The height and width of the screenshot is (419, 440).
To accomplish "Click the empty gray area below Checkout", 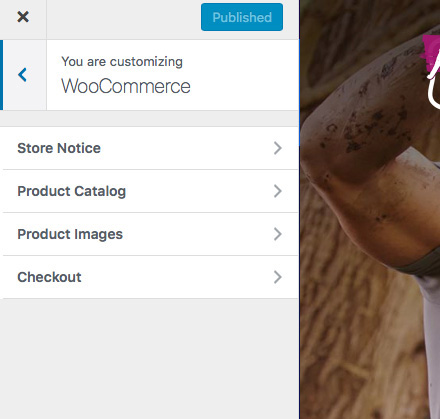I will pyautogui.click(x=149, y=358).
